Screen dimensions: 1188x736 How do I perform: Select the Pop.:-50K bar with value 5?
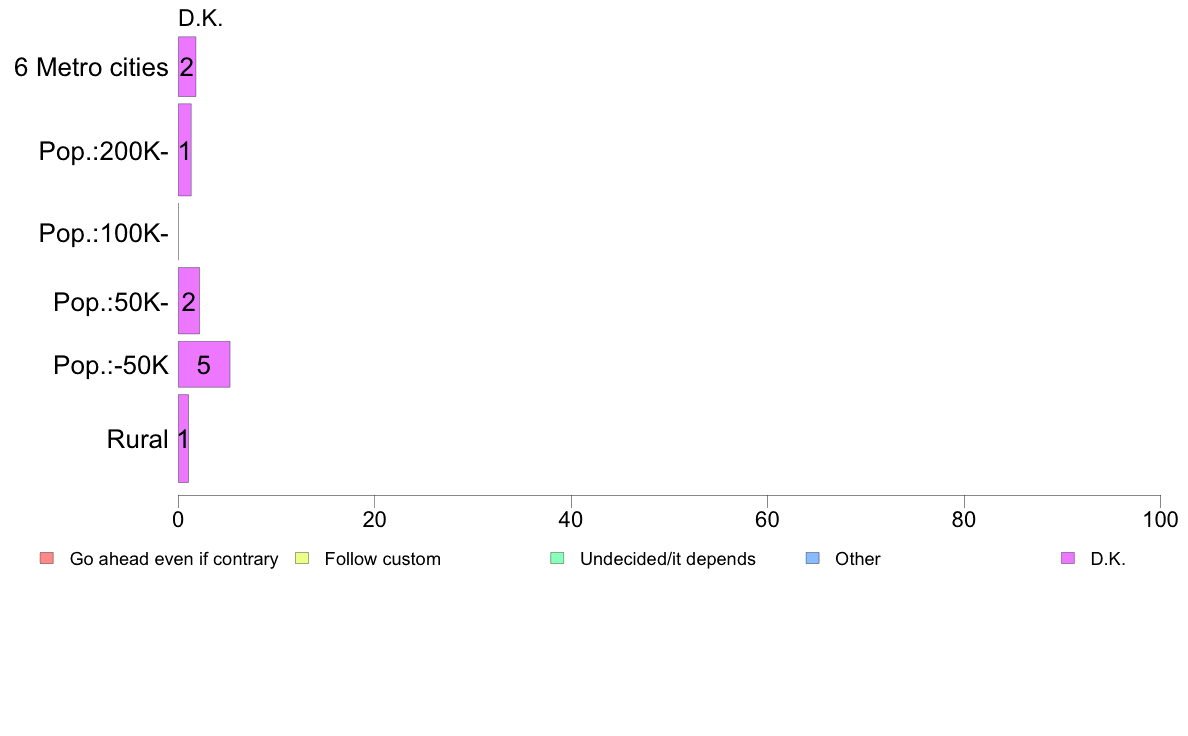204,365
